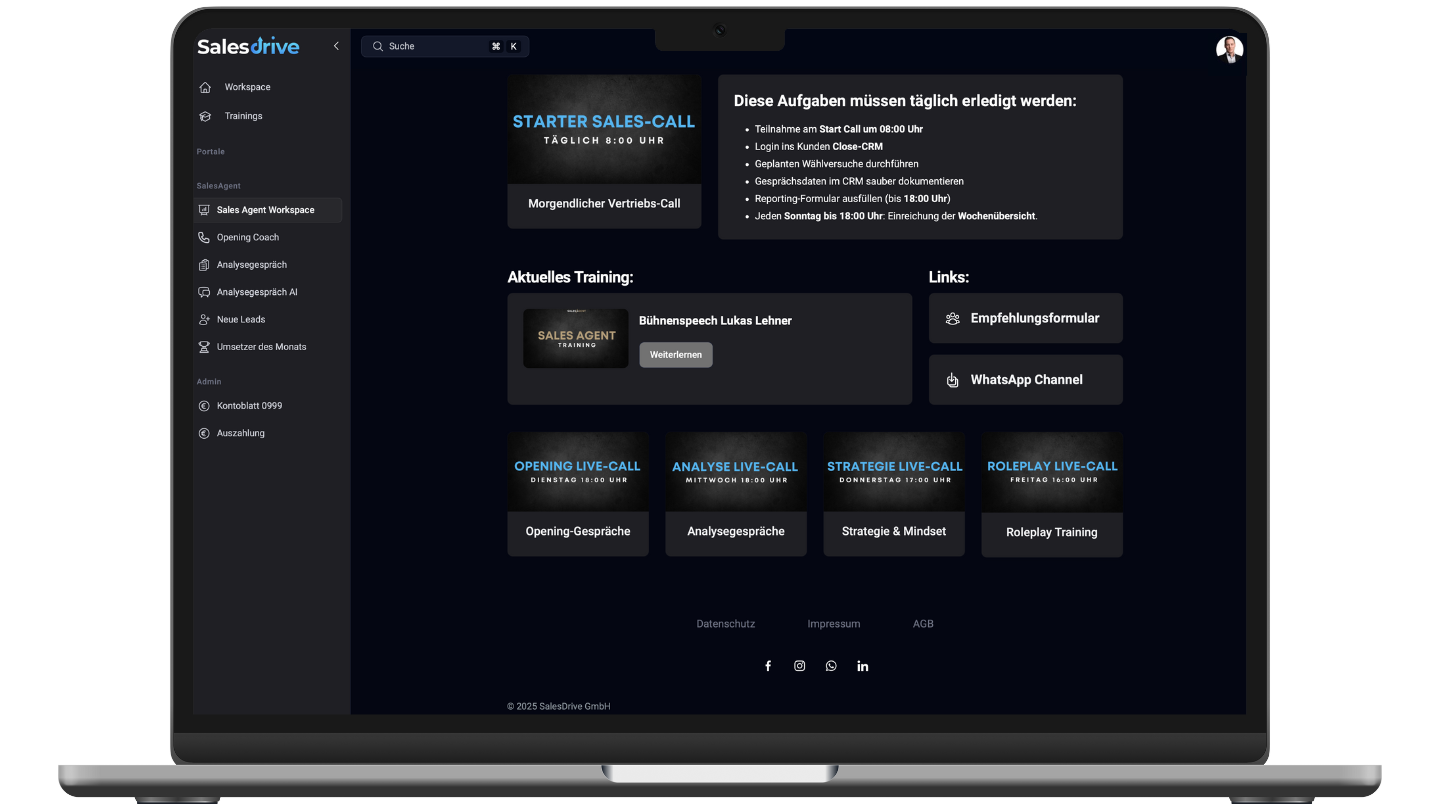Collapse the sidebar with the chevron arrow
Screen dimensions: 1440x810
(x=336, y=46)
